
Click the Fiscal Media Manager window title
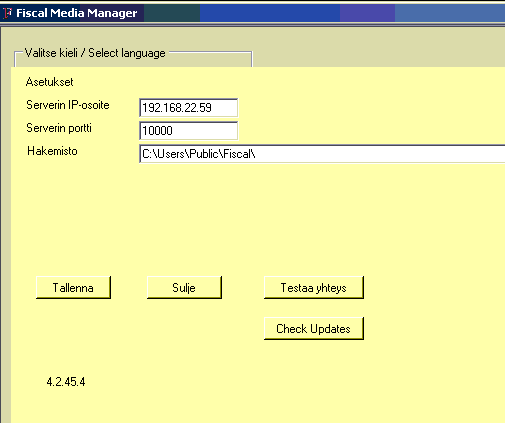point(77,13)
